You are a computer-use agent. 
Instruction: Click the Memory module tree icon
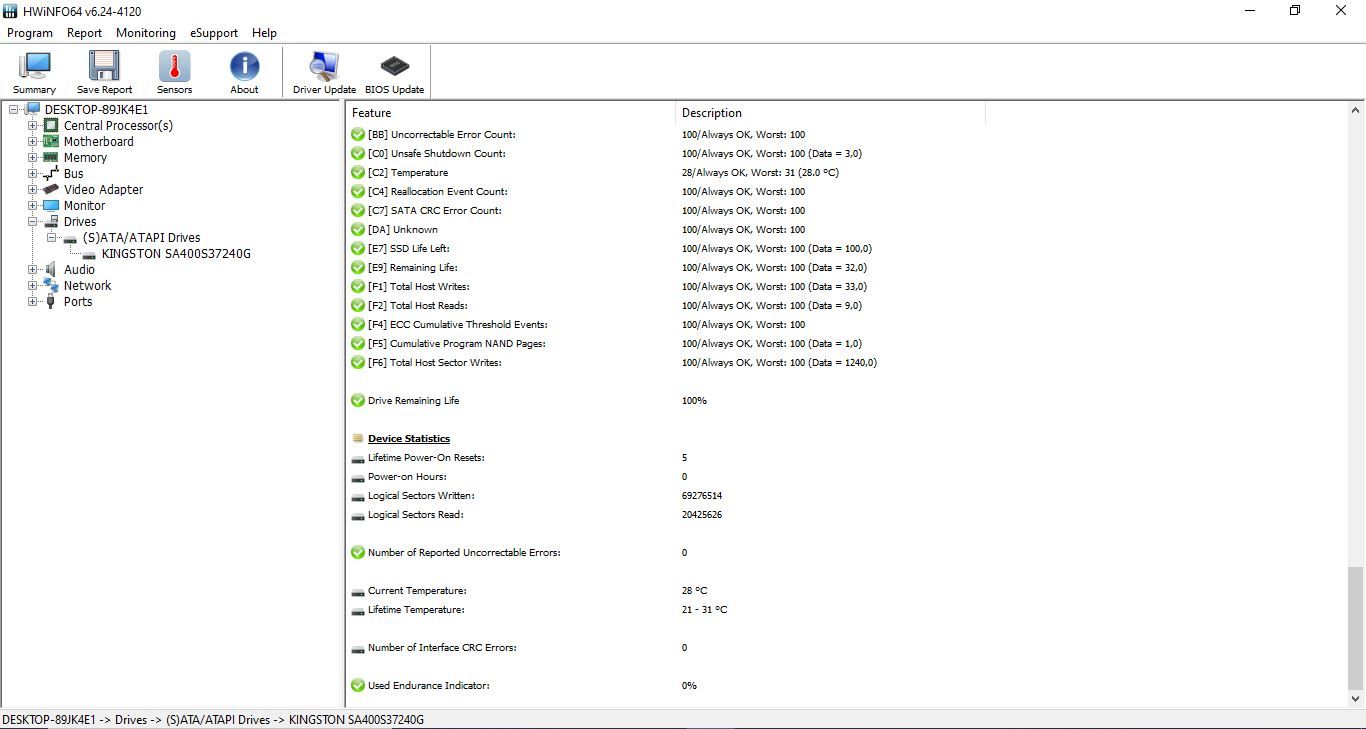51,157
